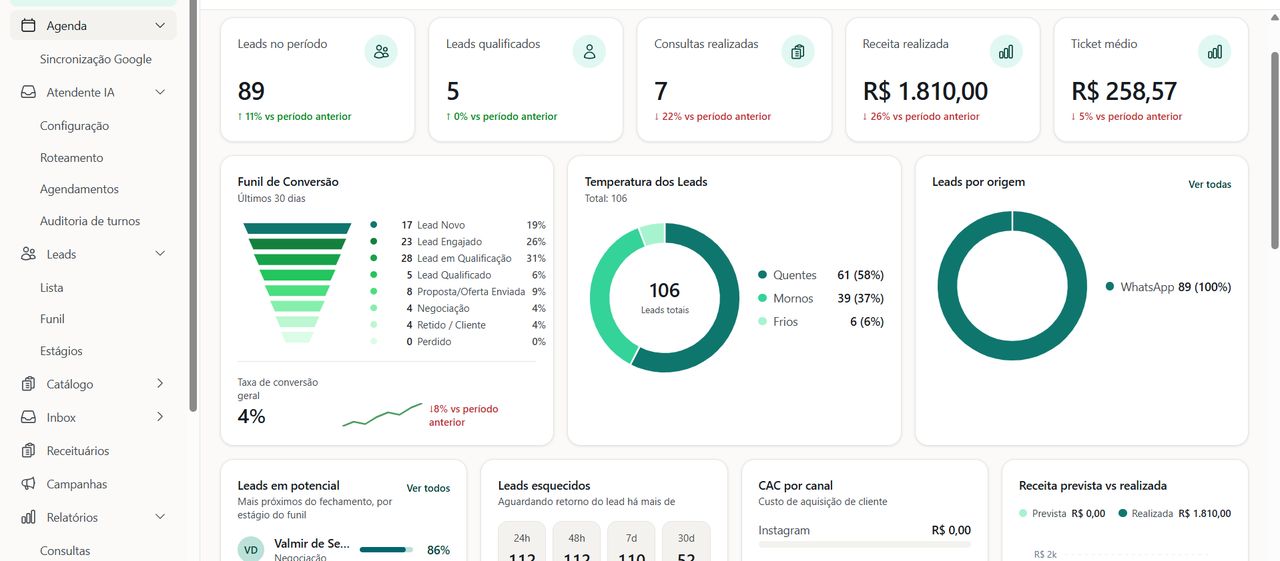Navigate to Funil in sidebar
1280x561 pixels.
pos(52,319)
